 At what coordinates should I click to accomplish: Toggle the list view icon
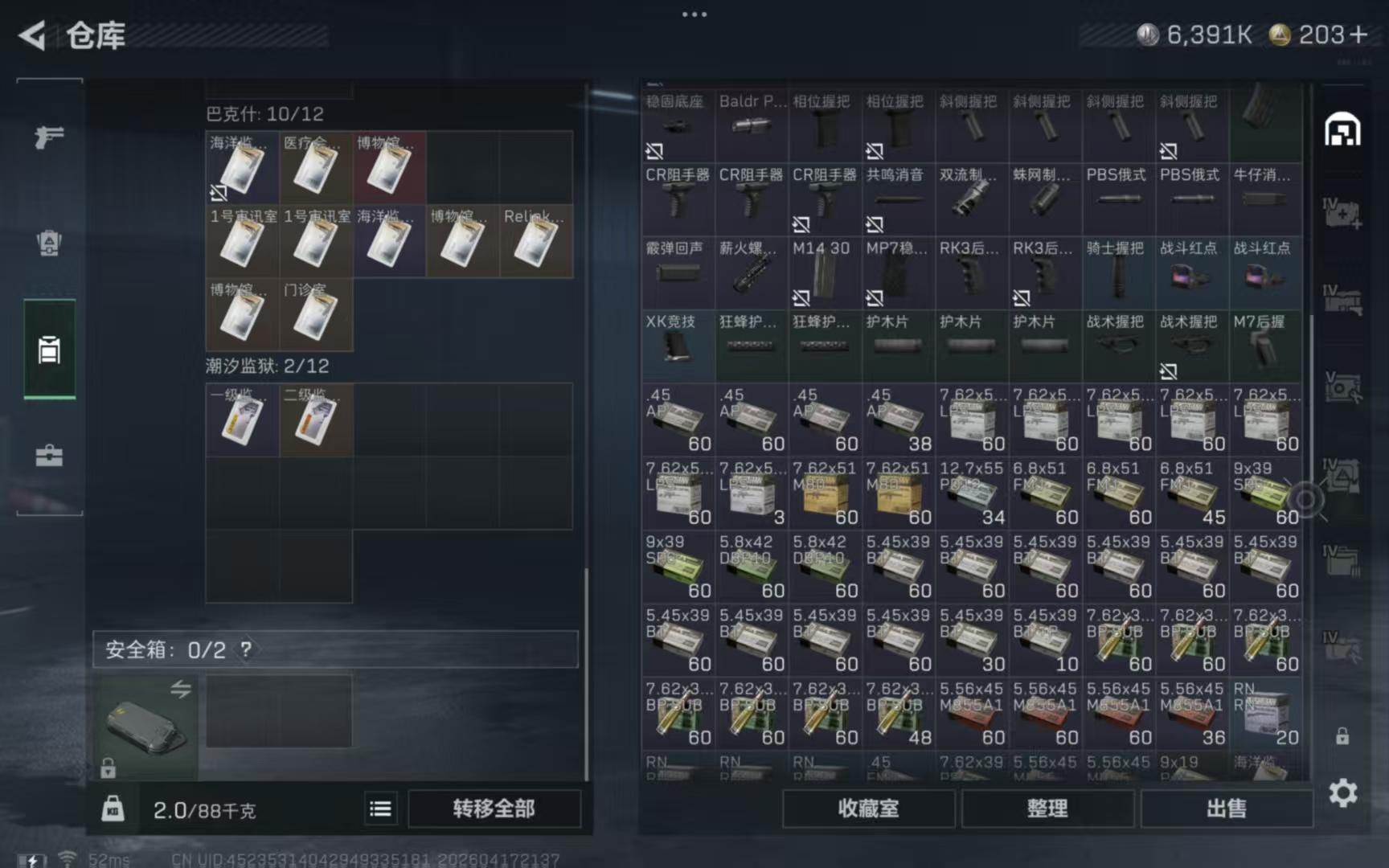coord(381,809)
